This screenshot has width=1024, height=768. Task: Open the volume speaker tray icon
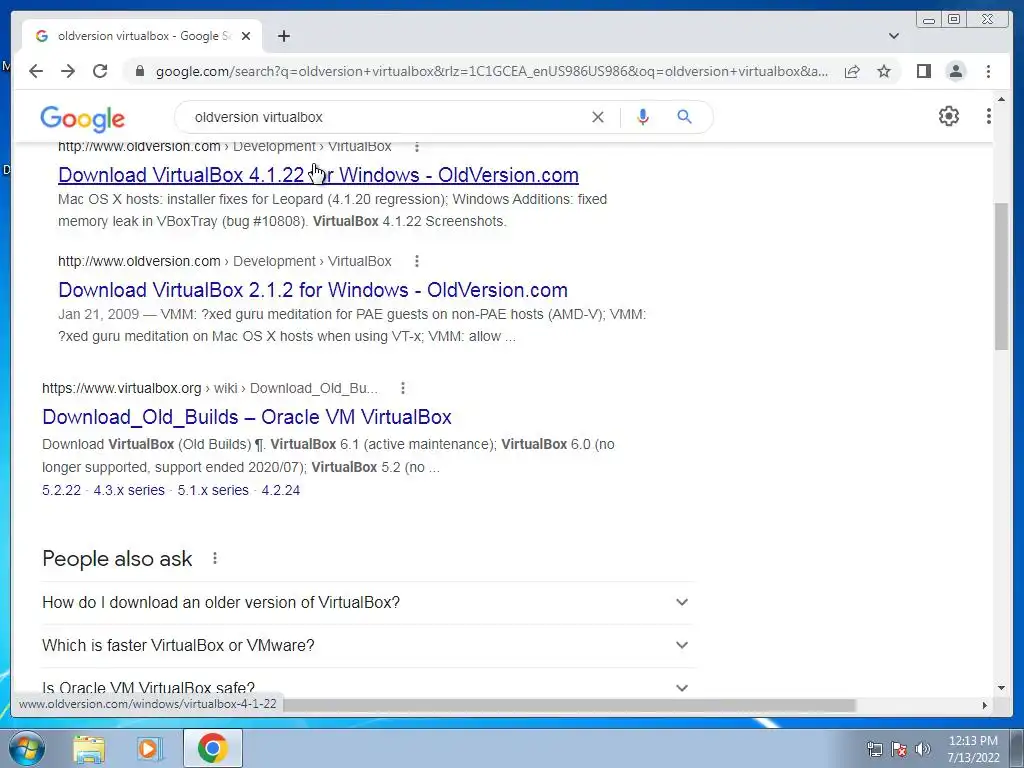(922, 749)
